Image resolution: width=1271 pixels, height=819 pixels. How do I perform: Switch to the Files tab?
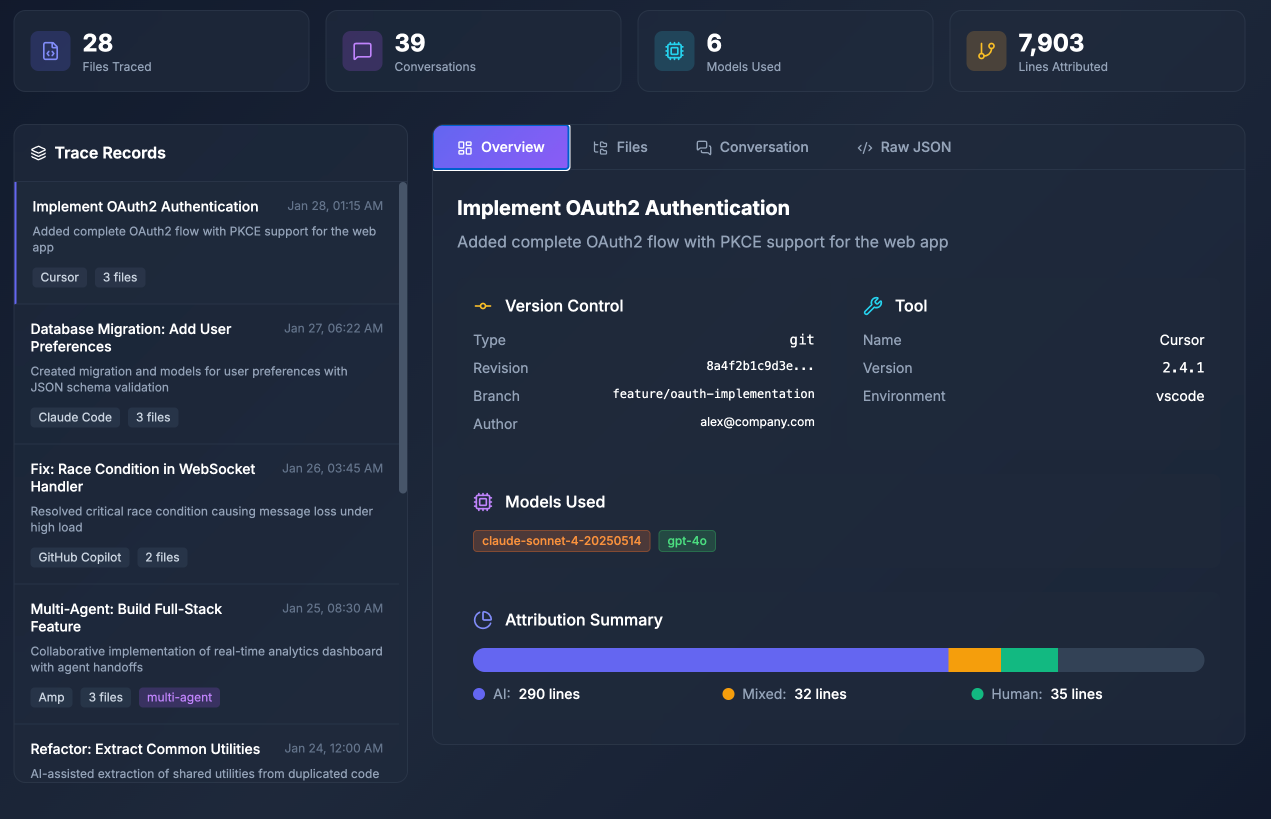[x=620, y=148]
